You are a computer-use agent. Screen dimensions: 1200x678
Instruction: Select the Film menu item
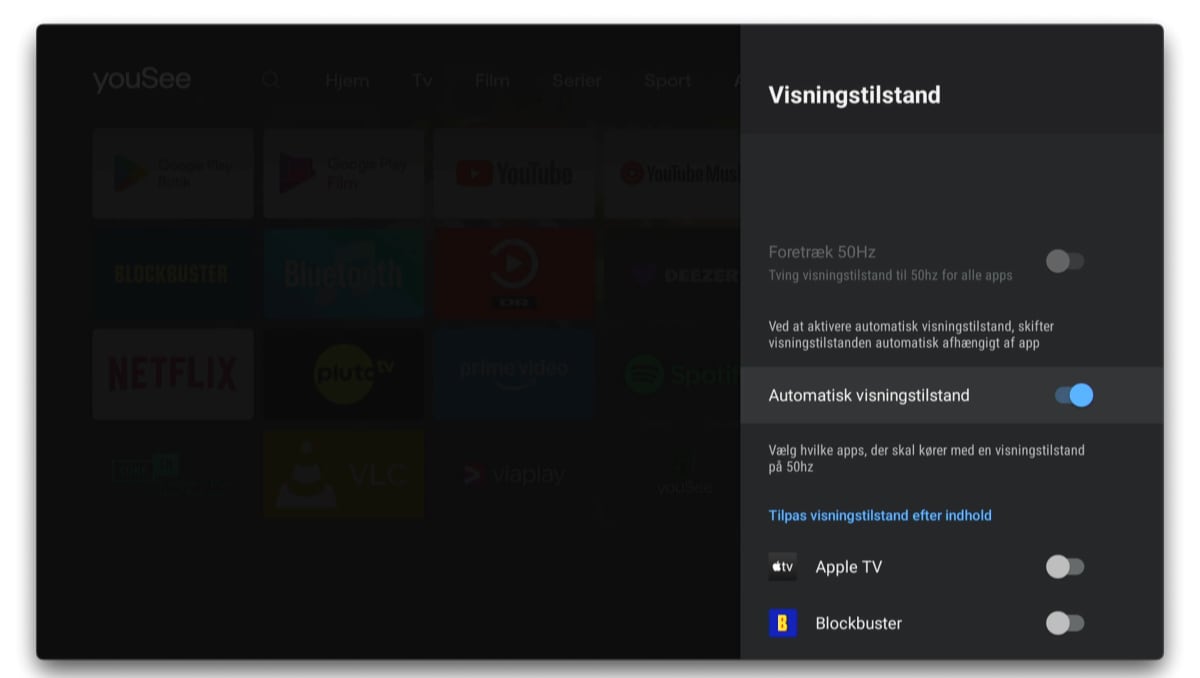pyautogui.click(x=492, y=81)
